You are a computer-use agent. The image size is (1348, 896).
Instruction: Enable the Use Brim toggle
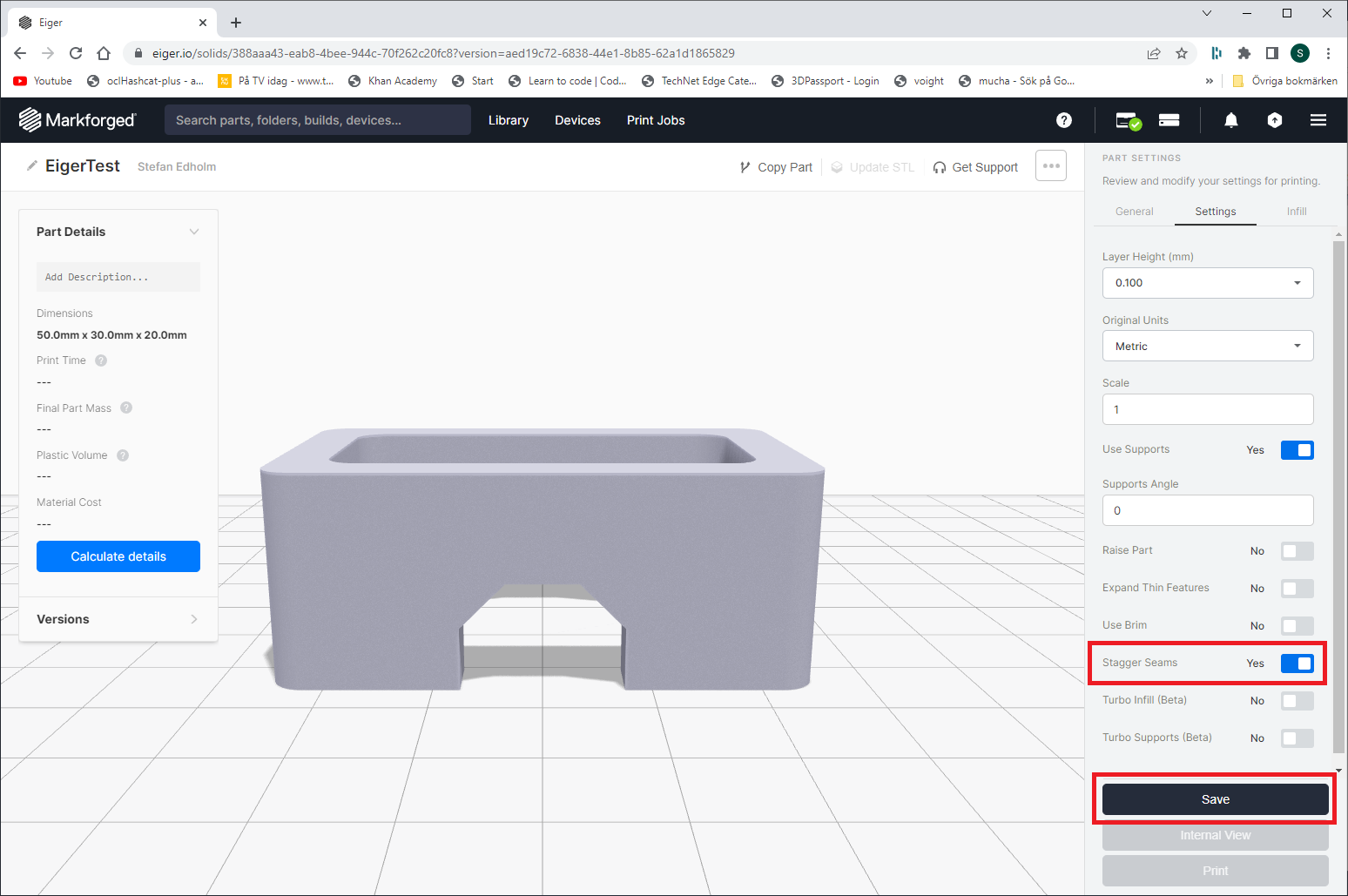[x=1297, y=626]
